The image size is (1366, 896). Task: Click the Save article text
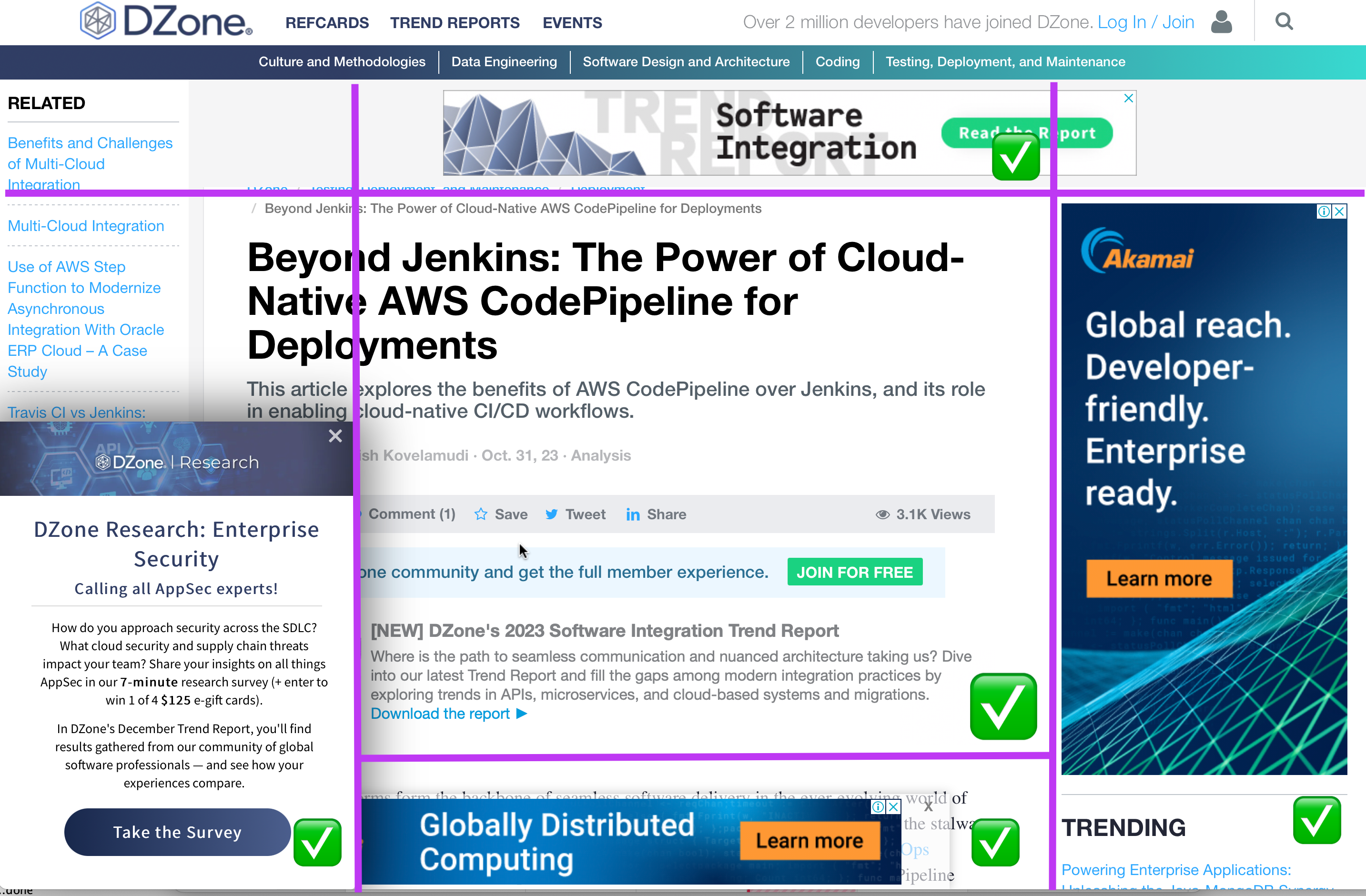pos(511,514)
